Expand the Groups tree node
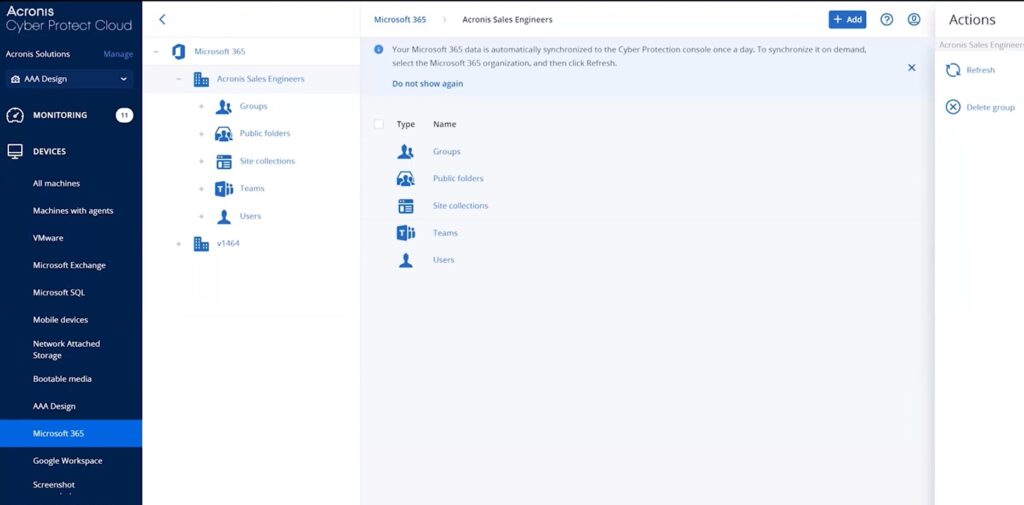Viewport: 1024px width, 505px height. [x=201, y=107]
